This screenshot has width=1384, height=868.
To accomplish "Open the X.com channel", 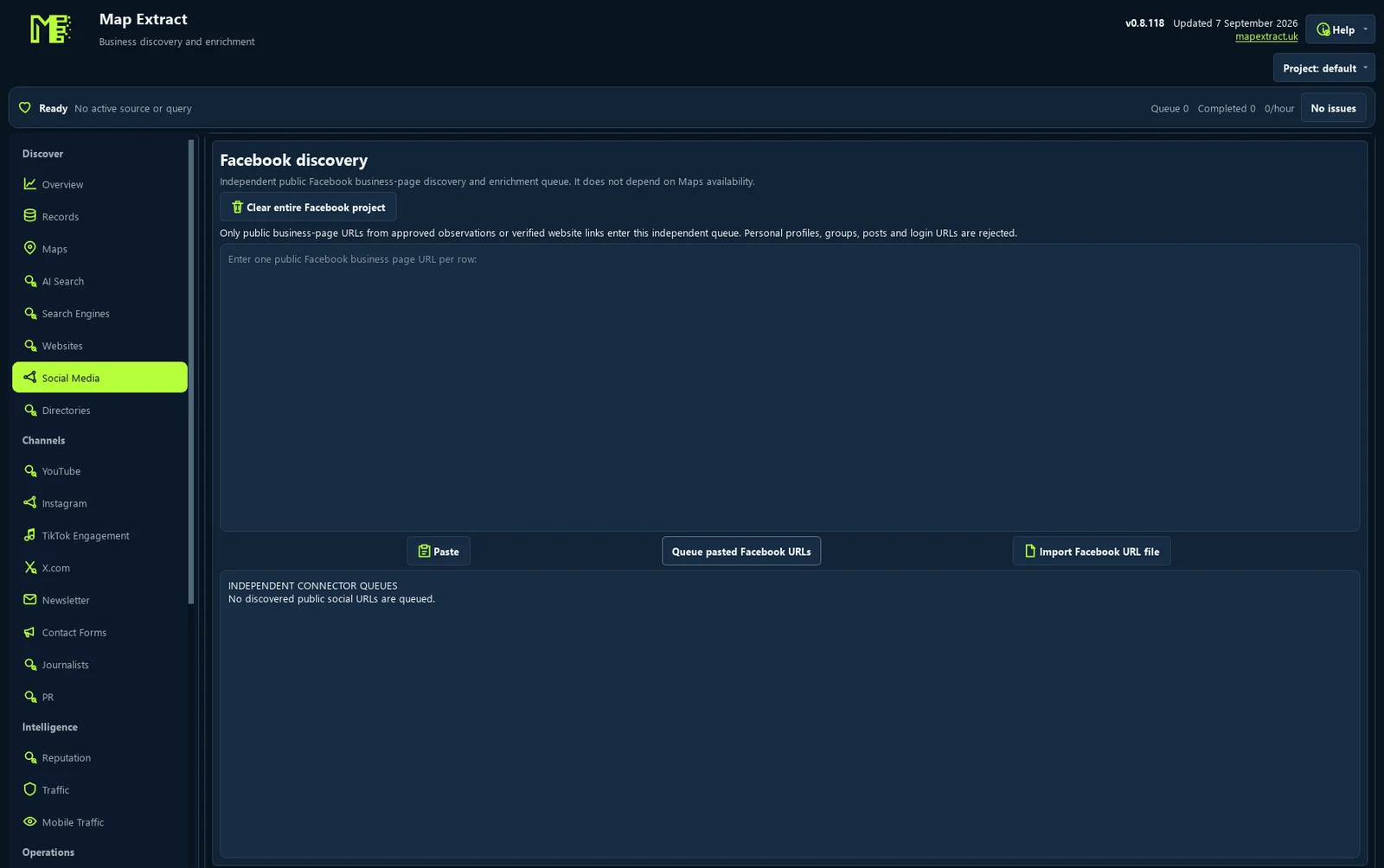I will [x=99, y=567].
